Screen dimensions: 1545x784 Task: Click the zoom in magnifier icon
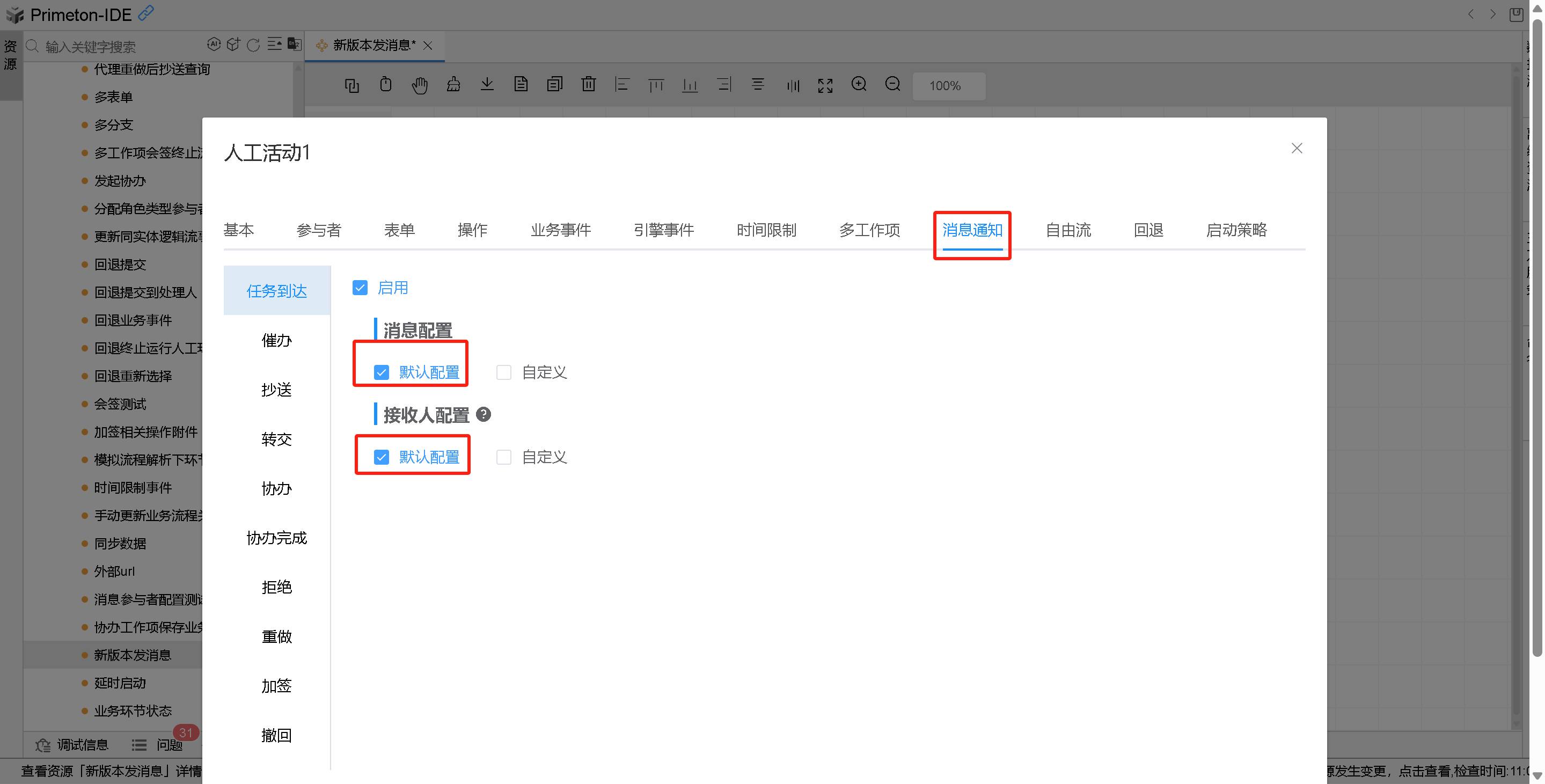(858, 85)
